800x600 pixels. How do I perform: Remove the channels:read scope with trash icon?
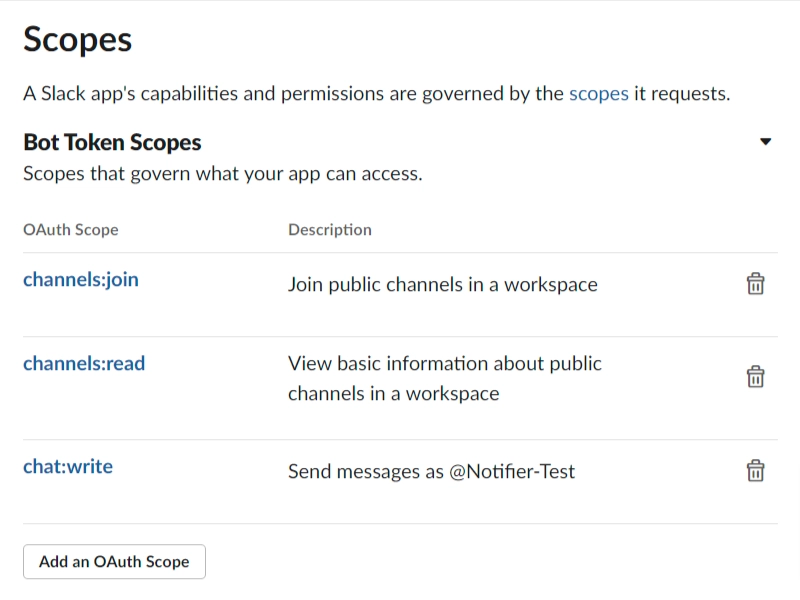(756, 377)
